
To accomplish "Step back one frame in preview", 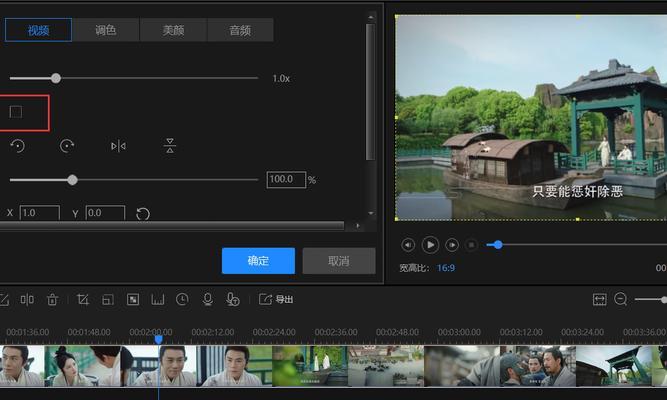I will pos(408,245).
